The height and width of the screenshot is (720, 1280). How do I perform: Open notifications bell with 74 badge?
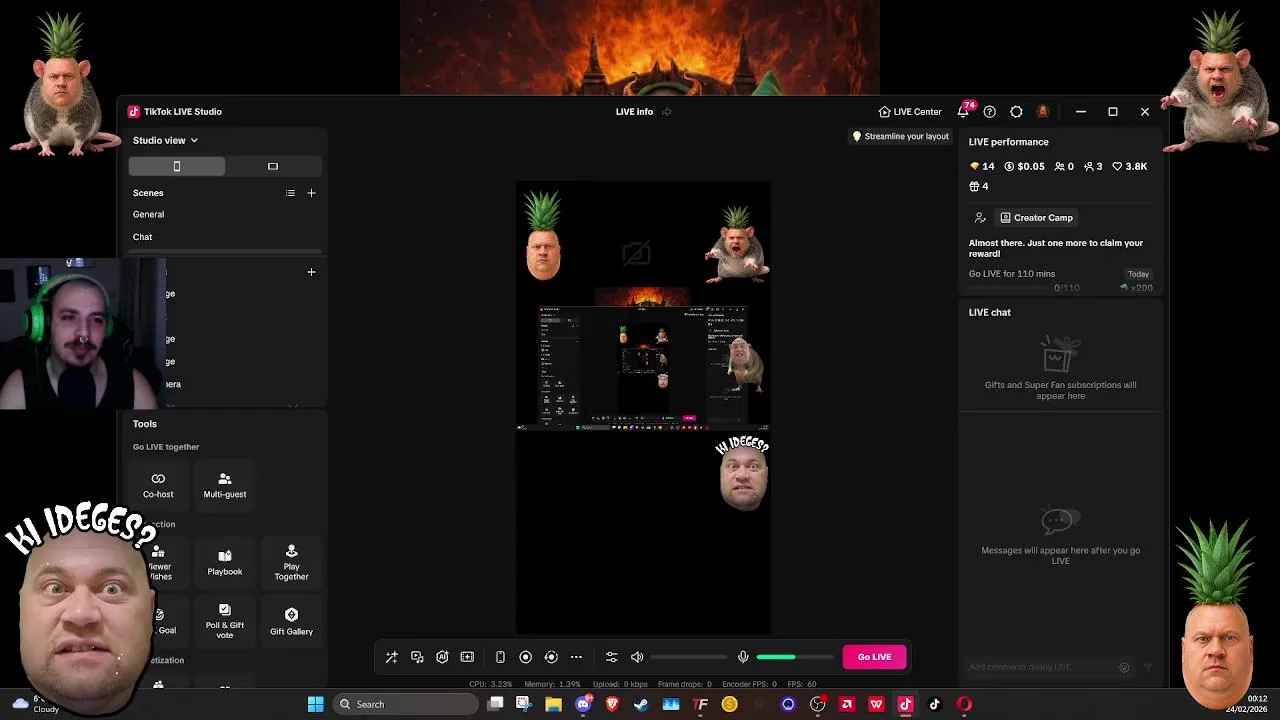963,111
